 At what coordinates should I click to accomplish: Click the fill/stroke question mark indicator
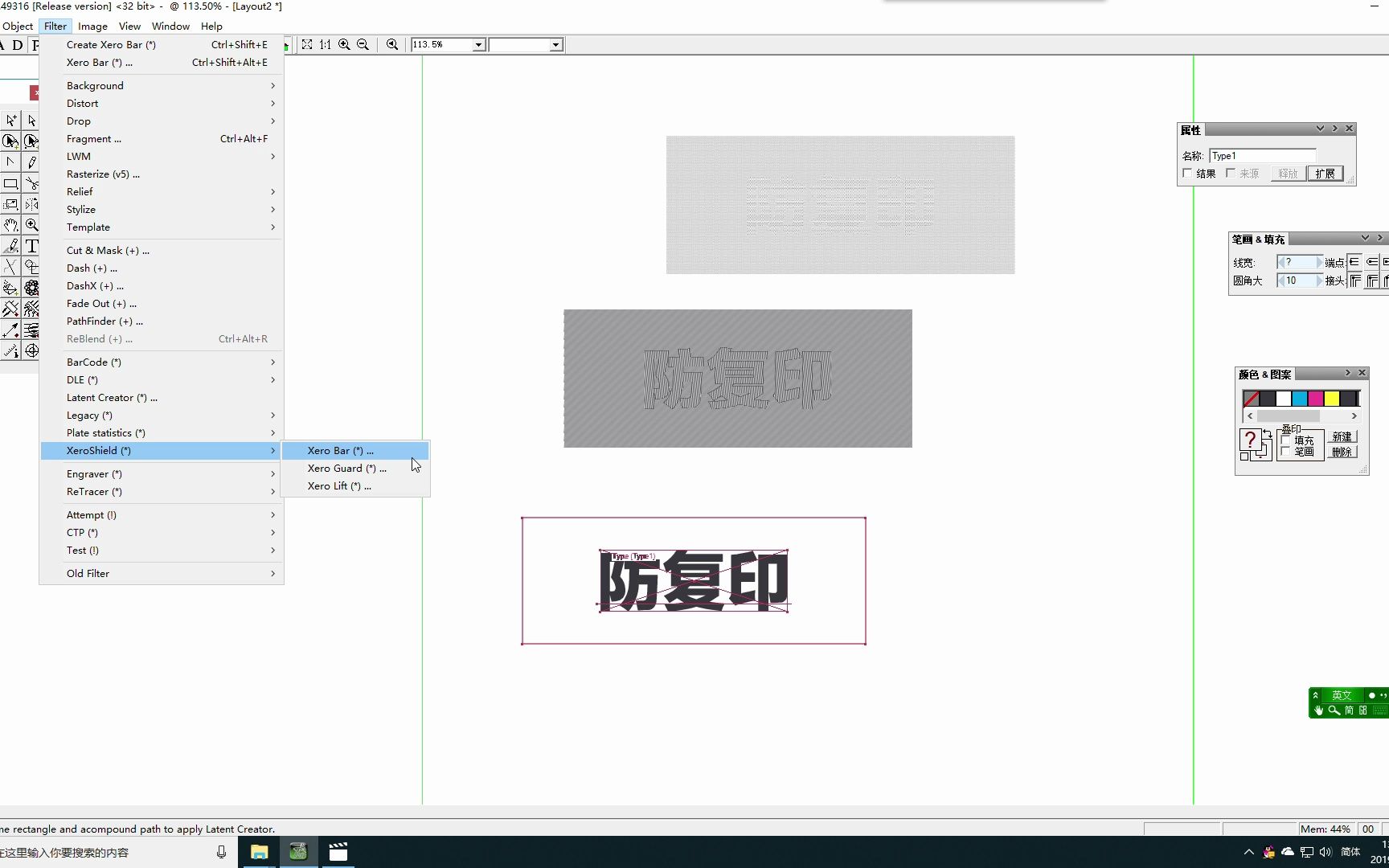pyautogui.click(x=1250, y=440)
